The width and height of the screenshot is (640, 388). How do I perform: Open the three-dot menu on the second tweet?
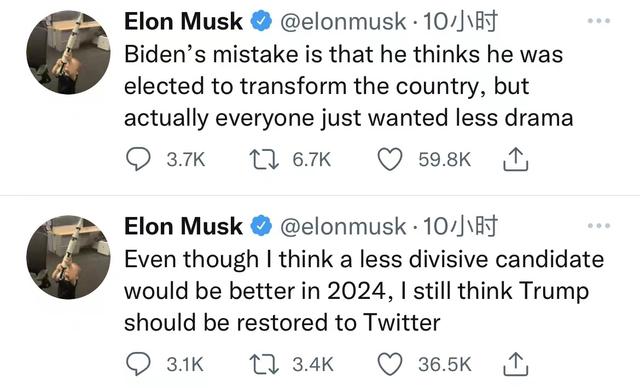599,226
